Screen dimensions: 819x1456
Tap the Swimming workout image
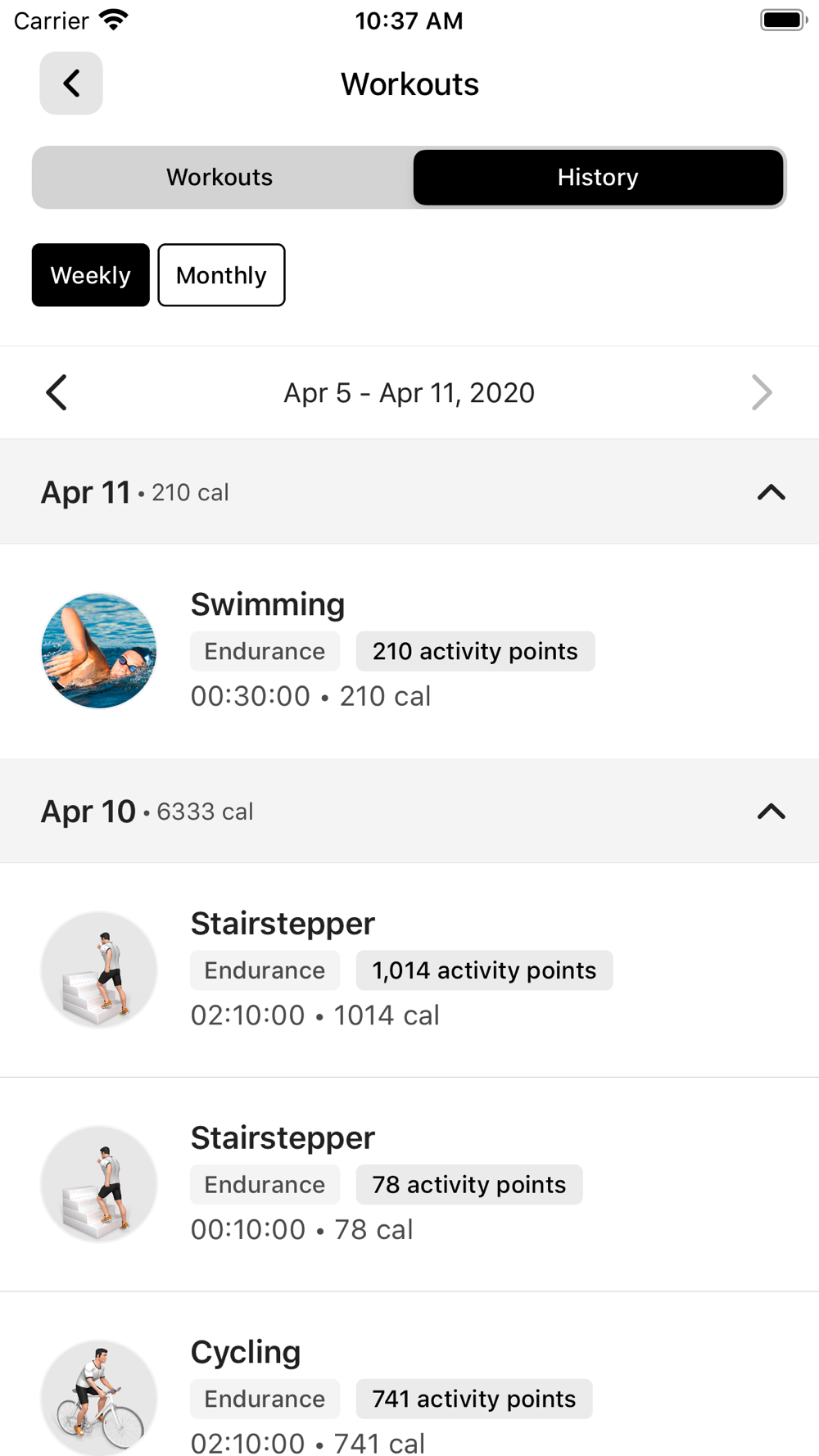[99, 651]
